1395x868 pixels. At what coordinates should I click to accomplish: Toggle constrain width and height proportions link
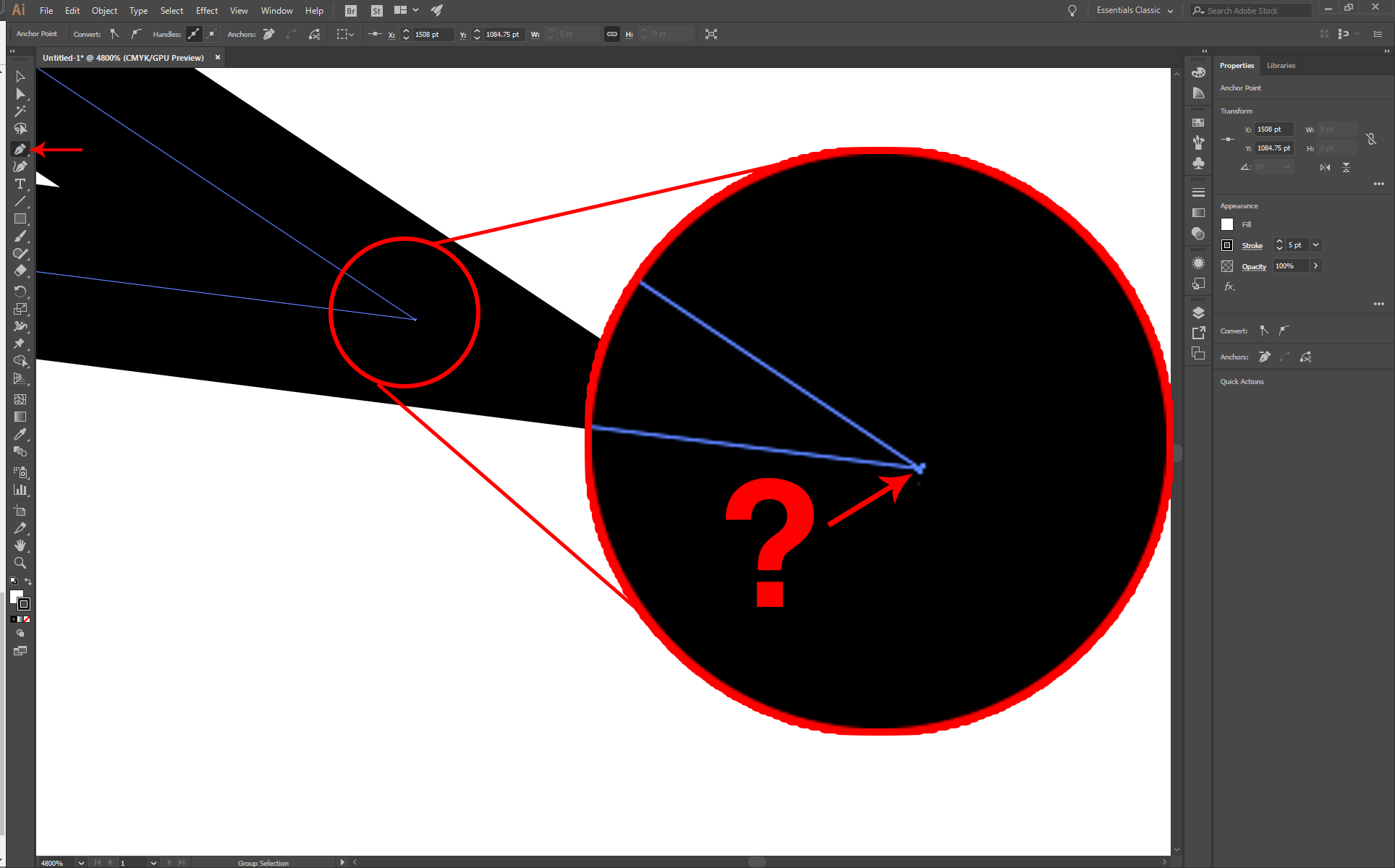tap(612, 34)
